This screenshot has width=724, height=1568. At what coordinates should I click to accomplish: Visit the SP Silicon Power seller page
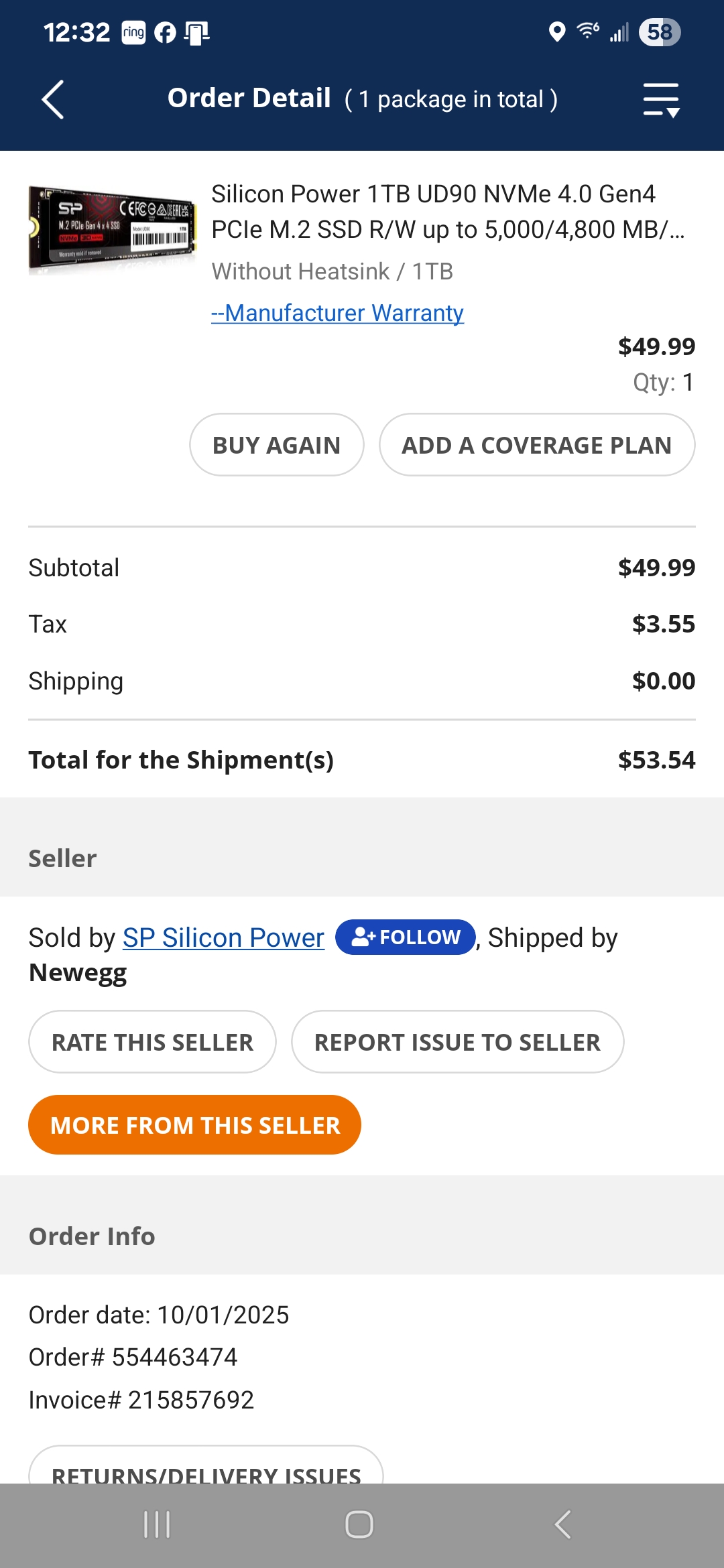click(x=223, y=937)
